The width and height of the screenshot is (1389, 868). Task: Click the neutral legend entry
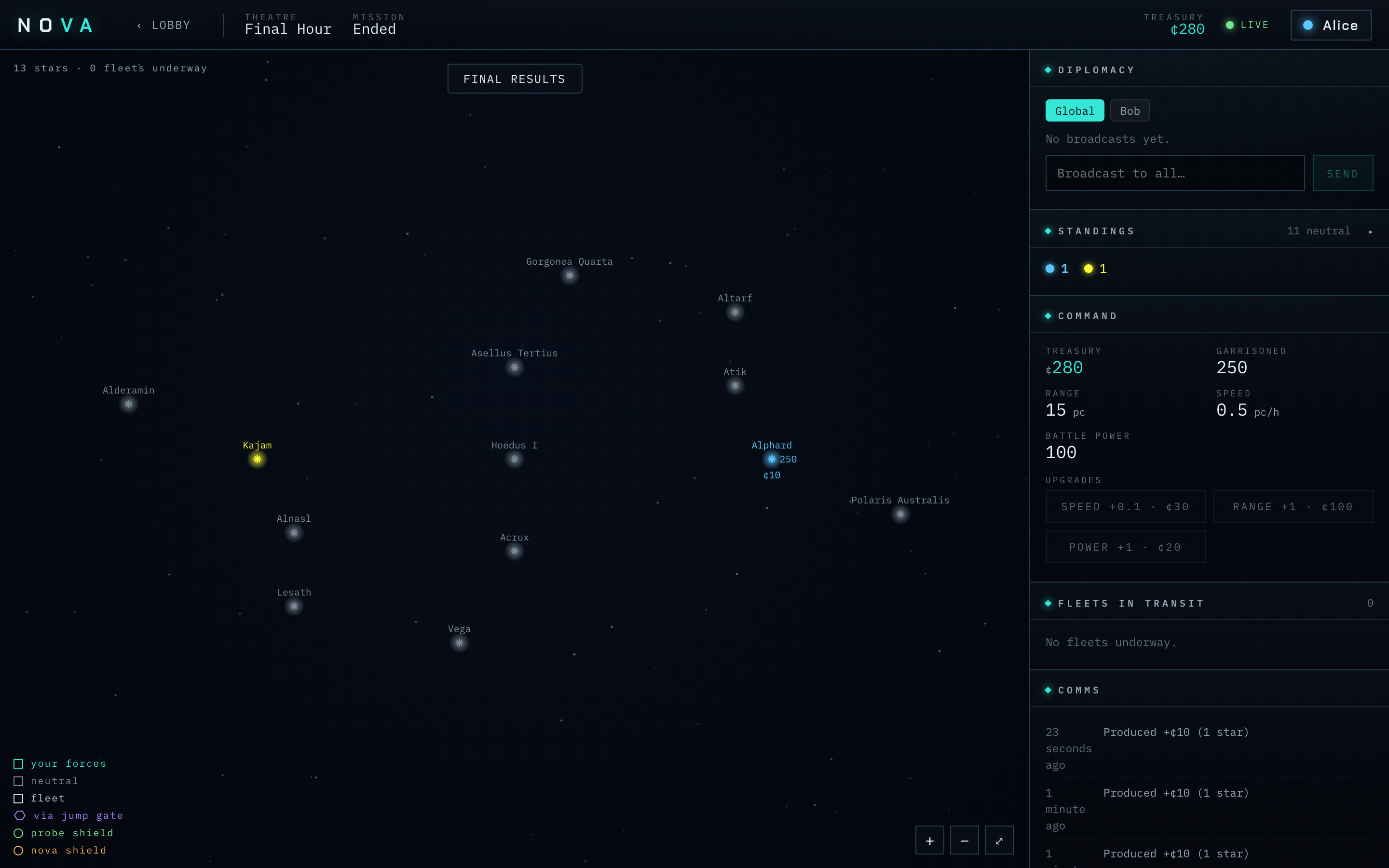[x=46, y=781]
